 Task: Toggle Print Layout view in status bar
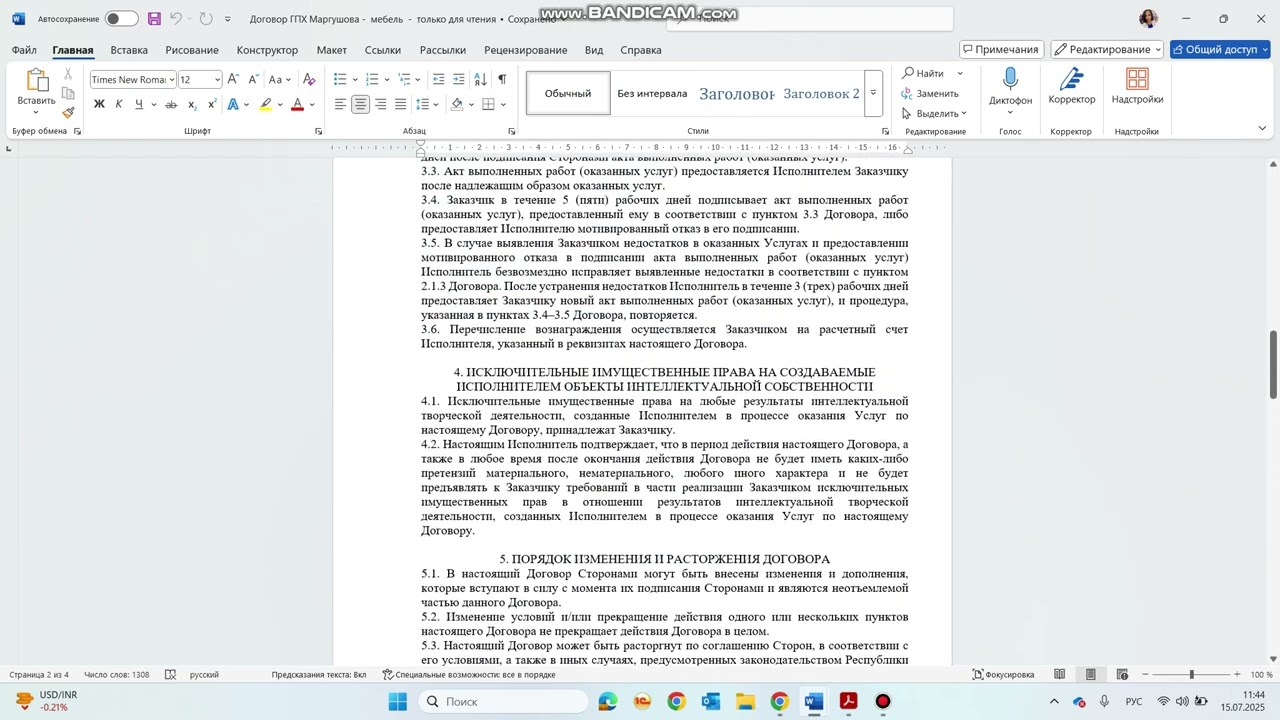[x=1091, y=675]
